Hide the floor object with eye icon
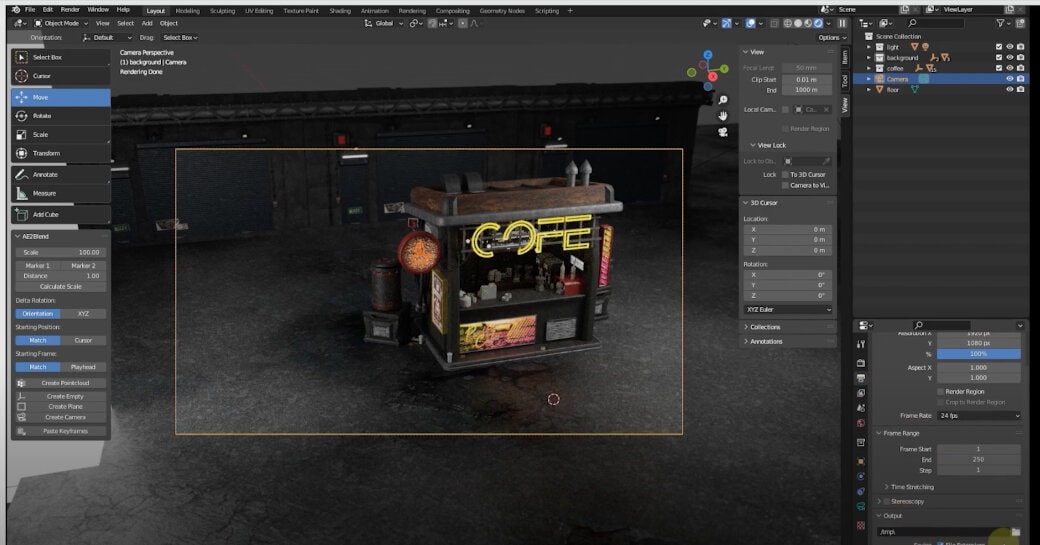 tap(1009, 90)
